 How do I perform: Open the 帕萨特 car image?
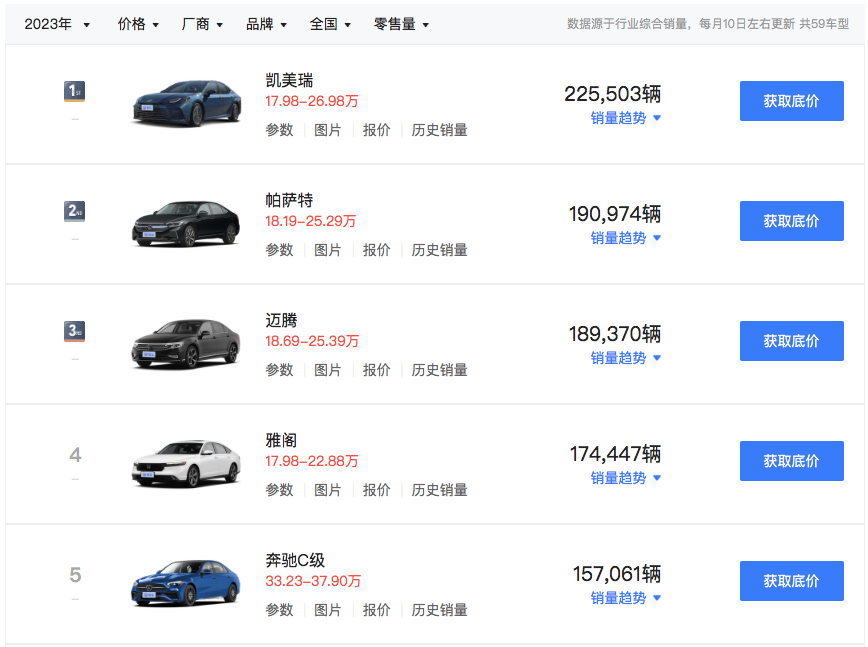point(186,223)
